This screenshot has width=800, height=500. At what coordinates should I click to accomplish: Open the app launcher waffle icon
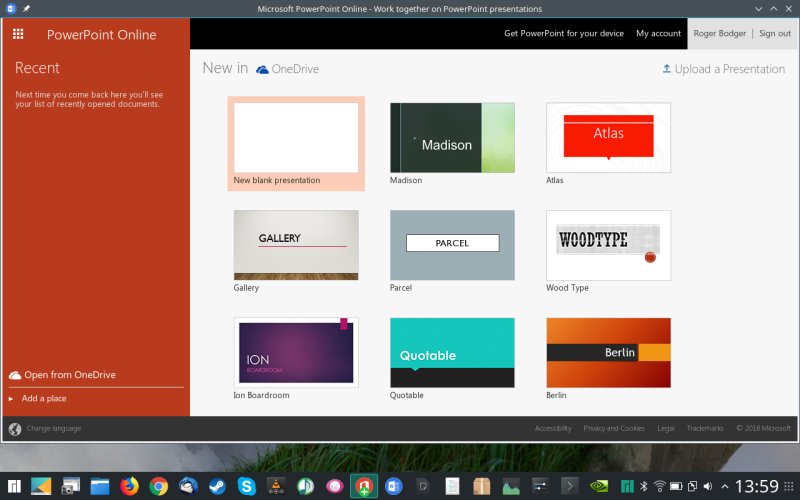pyautogui.click(x=18, y=34)
